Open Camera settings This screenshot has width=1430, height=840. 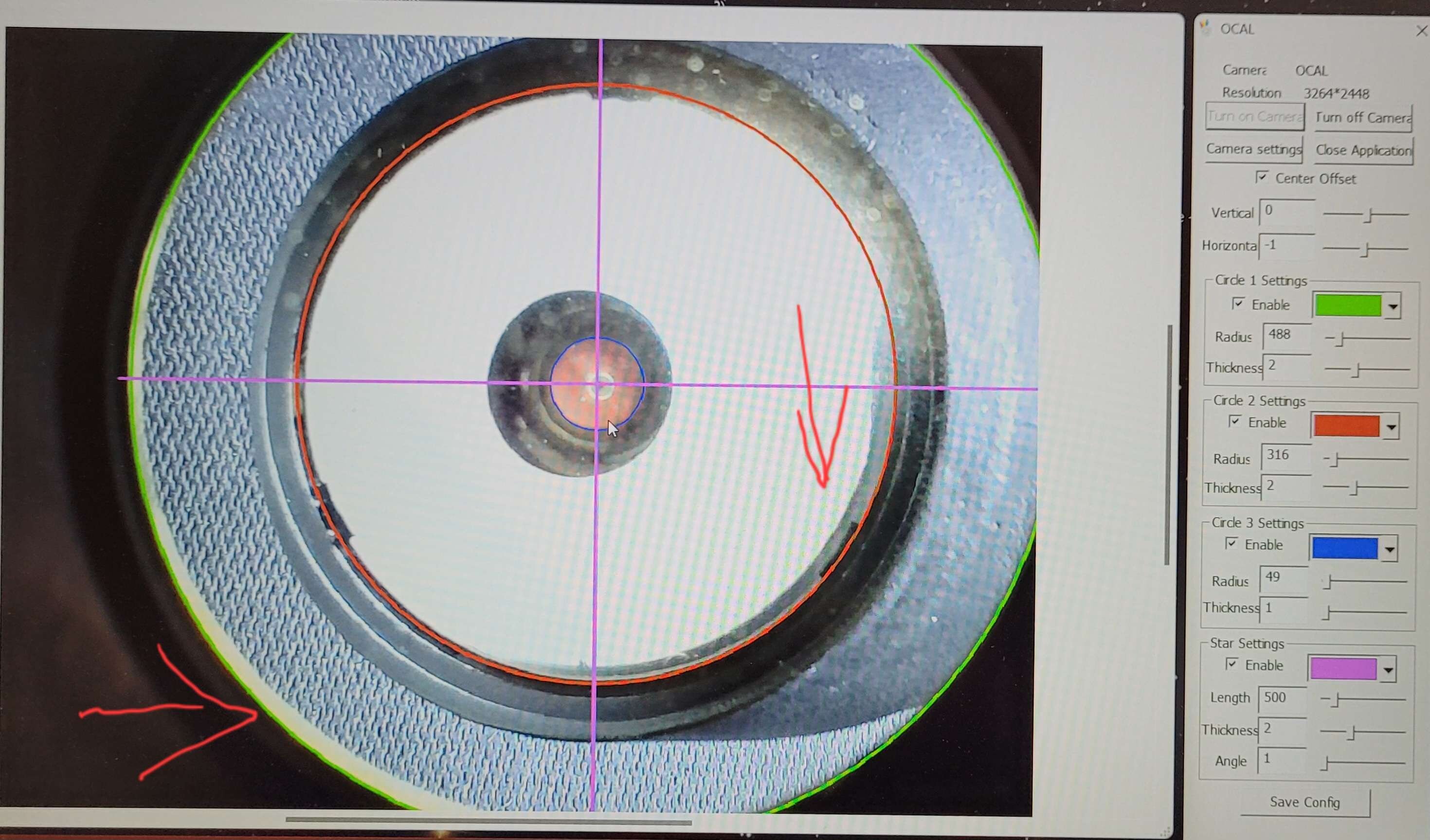tap(1253, 149)
